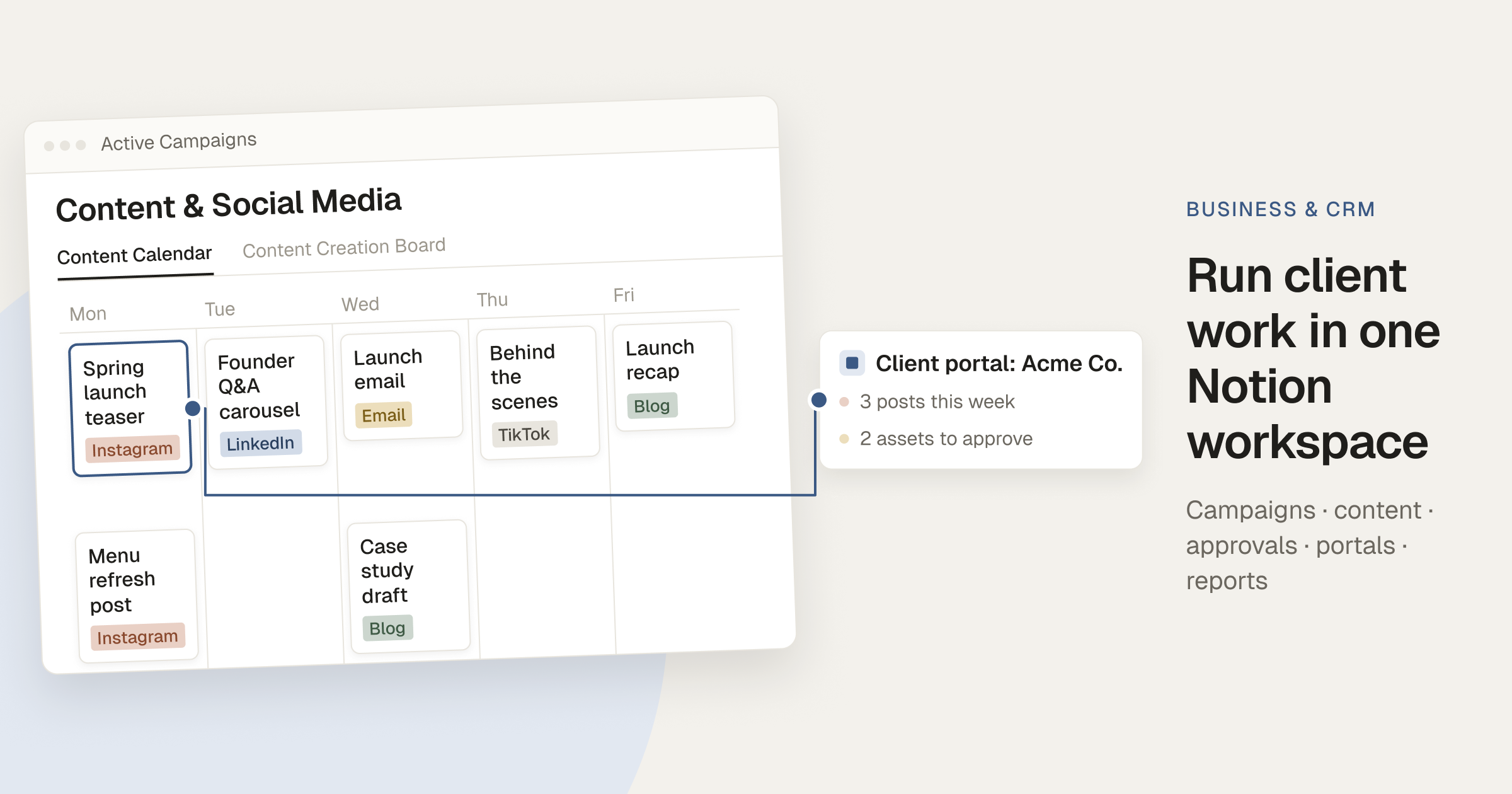Open the Menu refresh post card
Image resolution: width=1512 pixels, height=794 pixels.
coord(137,596)
